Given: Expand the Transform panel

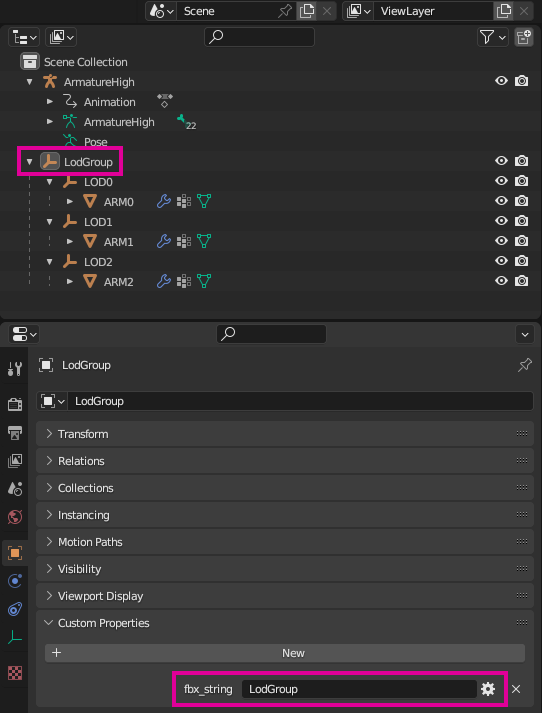Looking at the screenshot, I should coord(285,434).
